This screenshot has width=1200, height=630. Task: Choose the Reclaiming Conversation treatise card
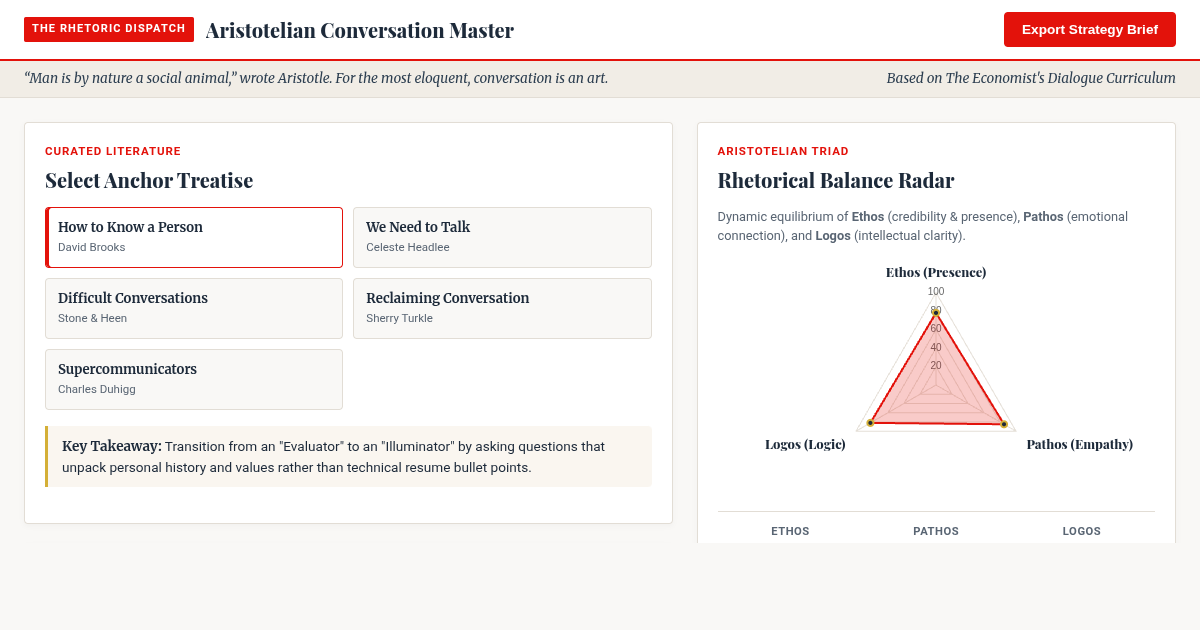click(x=502, y=308)
